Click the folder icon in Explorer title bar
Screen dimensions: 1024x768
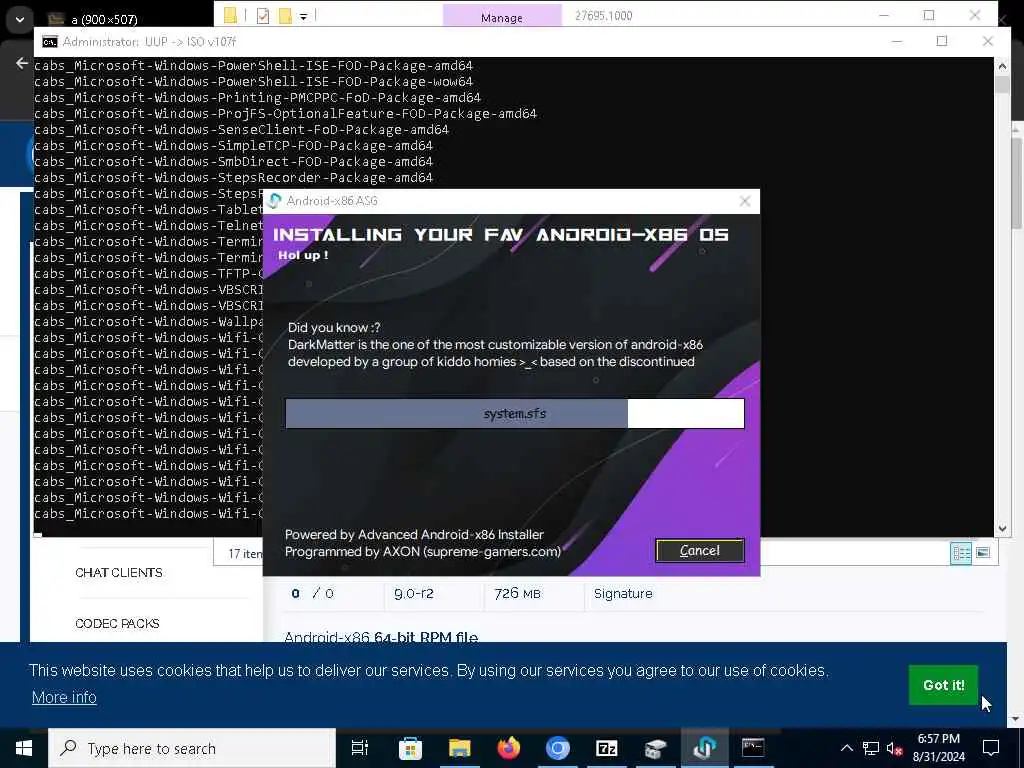click(230, 15)
